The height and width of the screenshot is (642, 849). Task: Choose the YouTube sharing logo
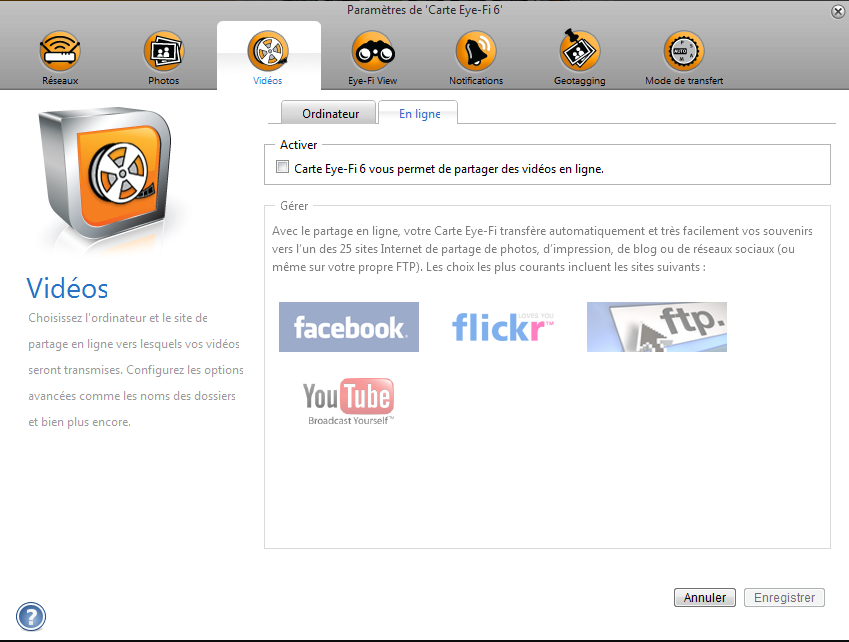pyautogui.click(x=349, y=401)
